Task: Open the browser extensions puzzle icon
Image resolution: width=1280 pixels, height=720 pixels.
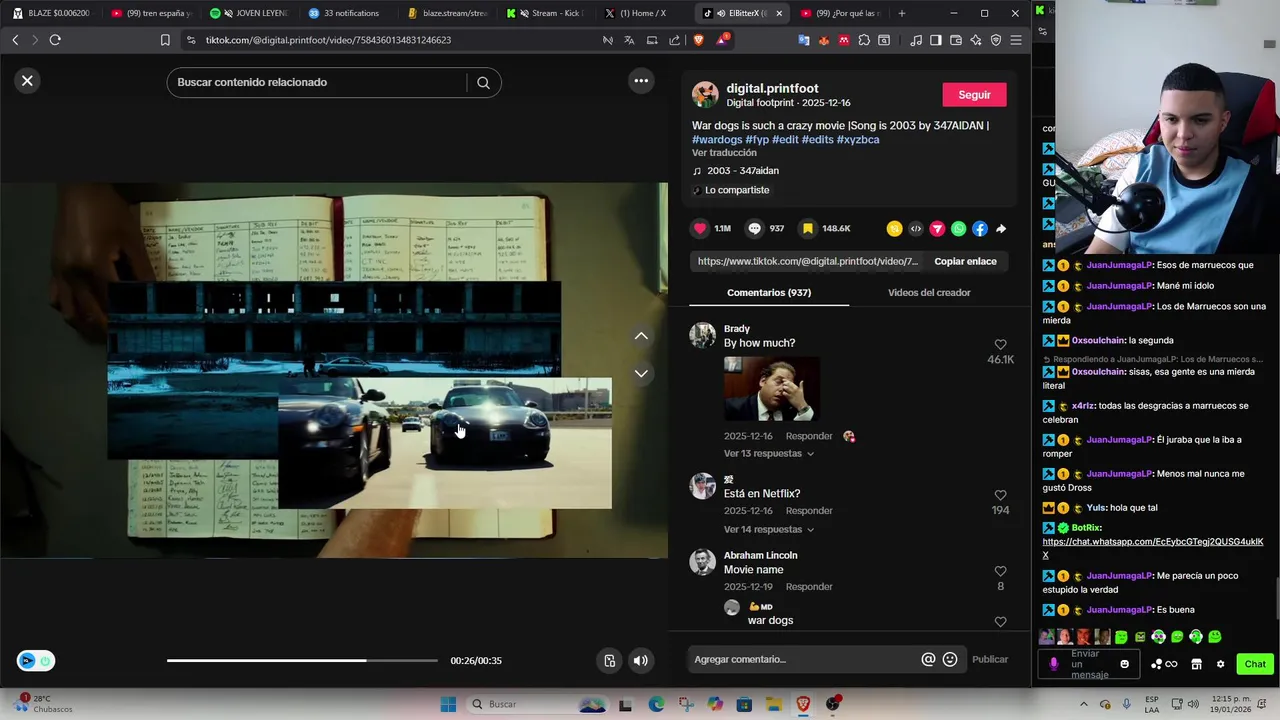Action: click(x=864, y=40)
